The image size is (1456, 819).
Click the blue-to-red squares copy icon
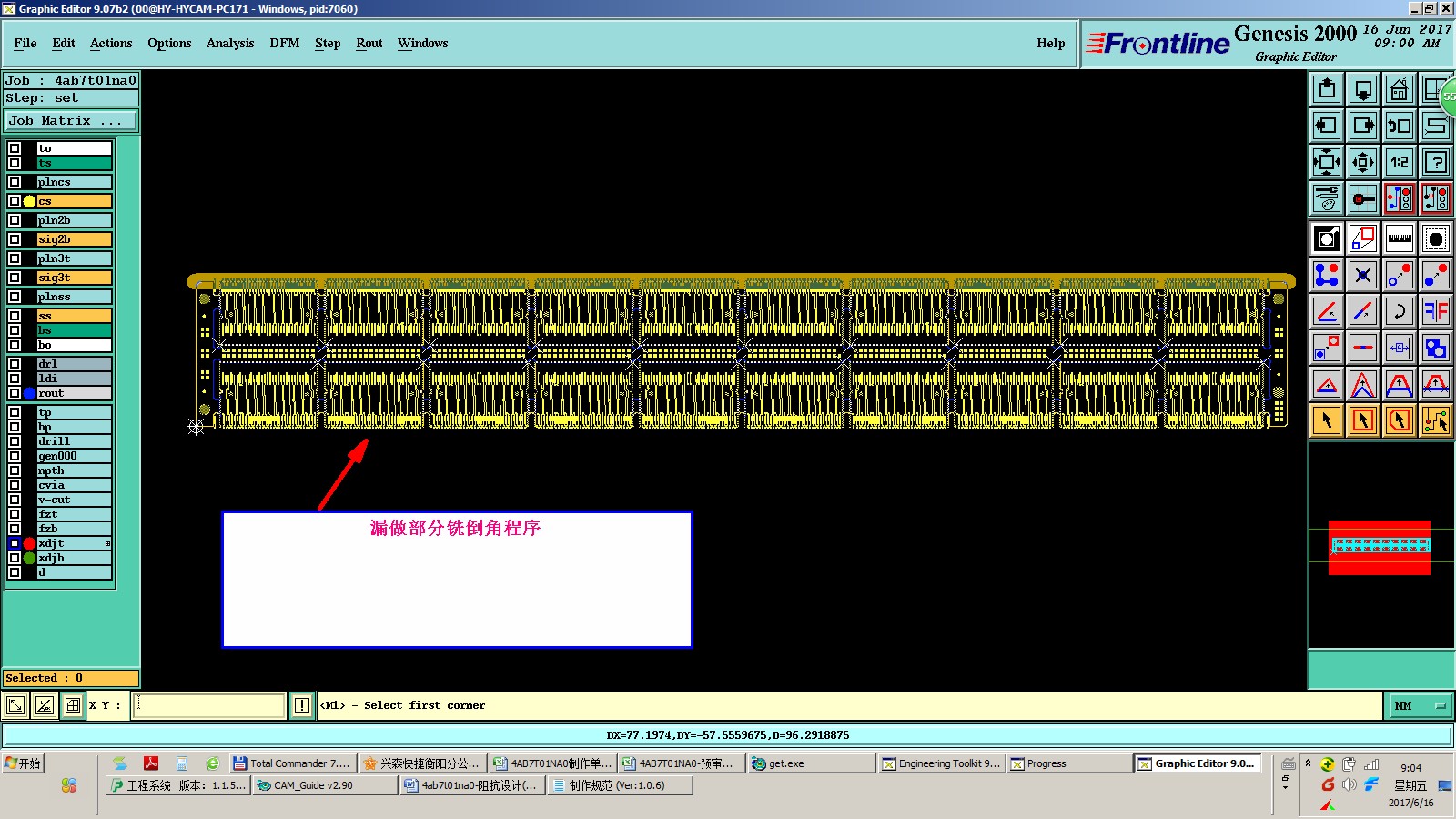(1327, 348)
